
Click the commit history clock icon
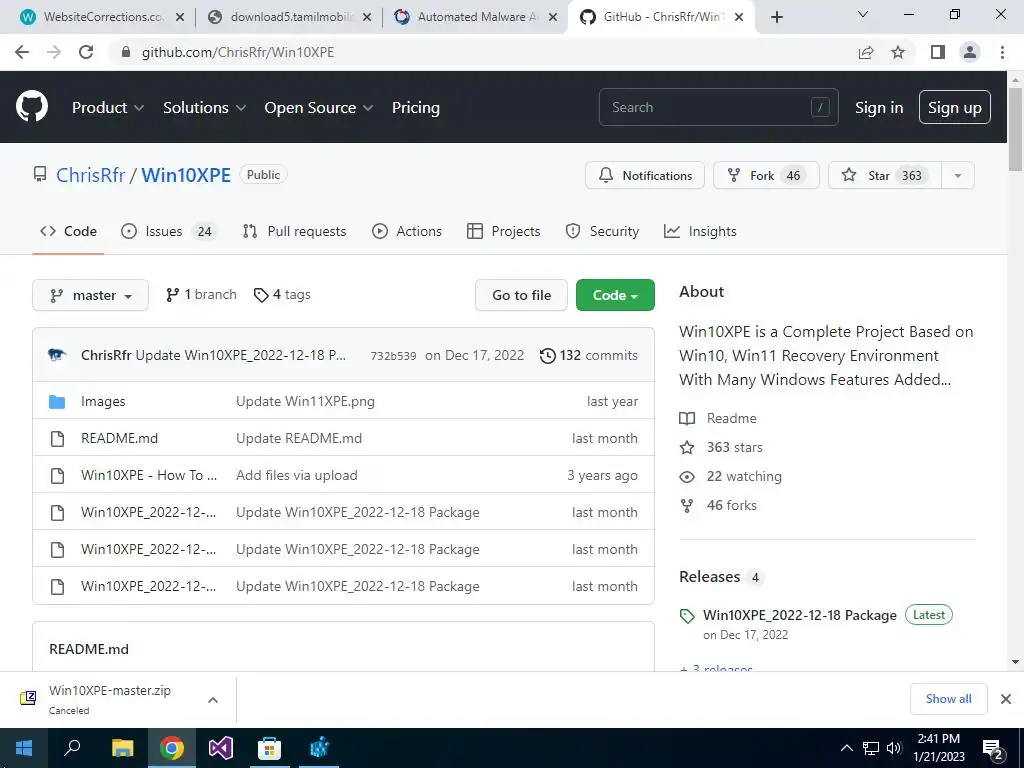547,355
